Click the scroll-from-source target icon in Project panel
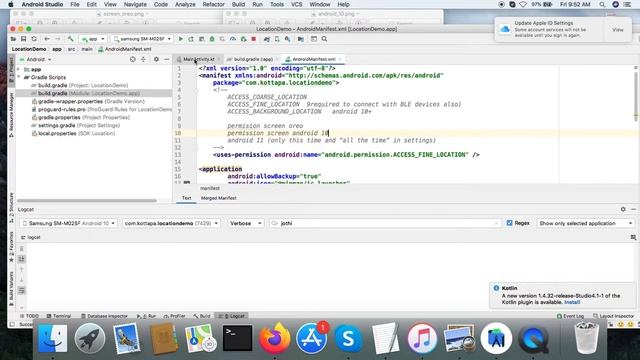The image size is (640, 360). coord(133,59)
